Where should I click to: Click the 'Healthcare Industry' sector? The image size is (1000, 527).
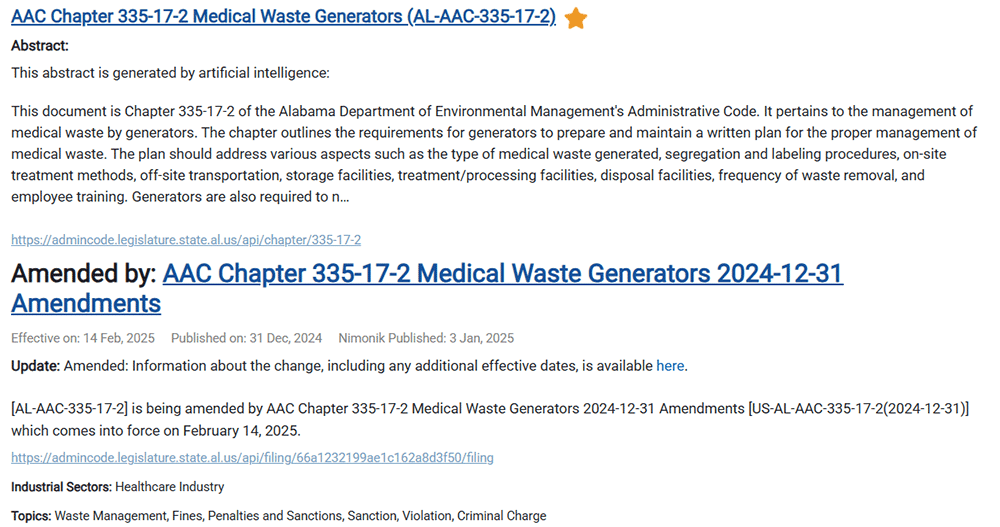point(170,487)
